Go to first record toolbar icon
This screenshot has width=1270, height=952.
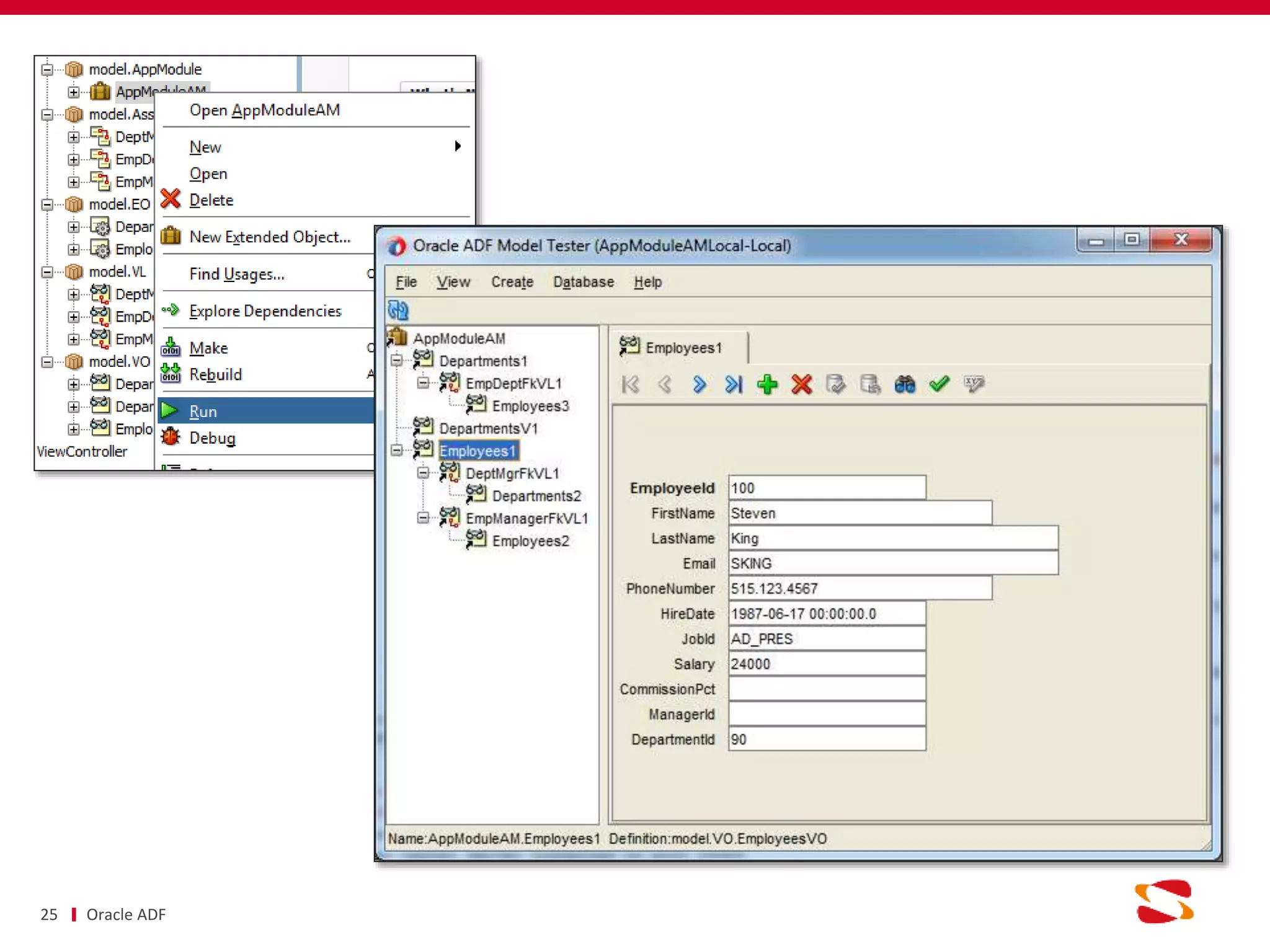pos(630,385)
